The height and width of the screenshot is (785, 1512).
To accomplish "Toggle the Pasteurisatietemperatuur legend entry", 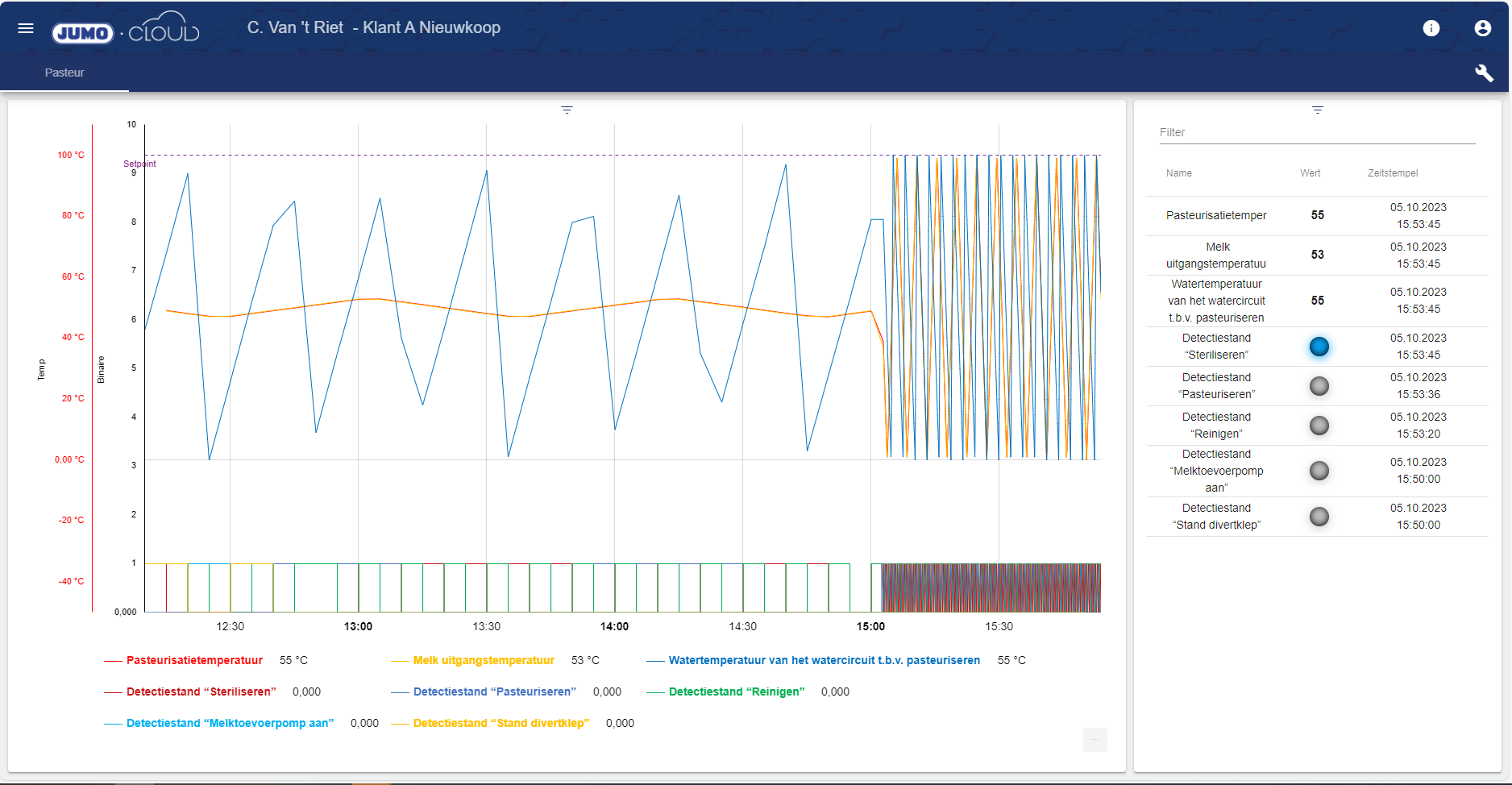I will tap(193, 659).
